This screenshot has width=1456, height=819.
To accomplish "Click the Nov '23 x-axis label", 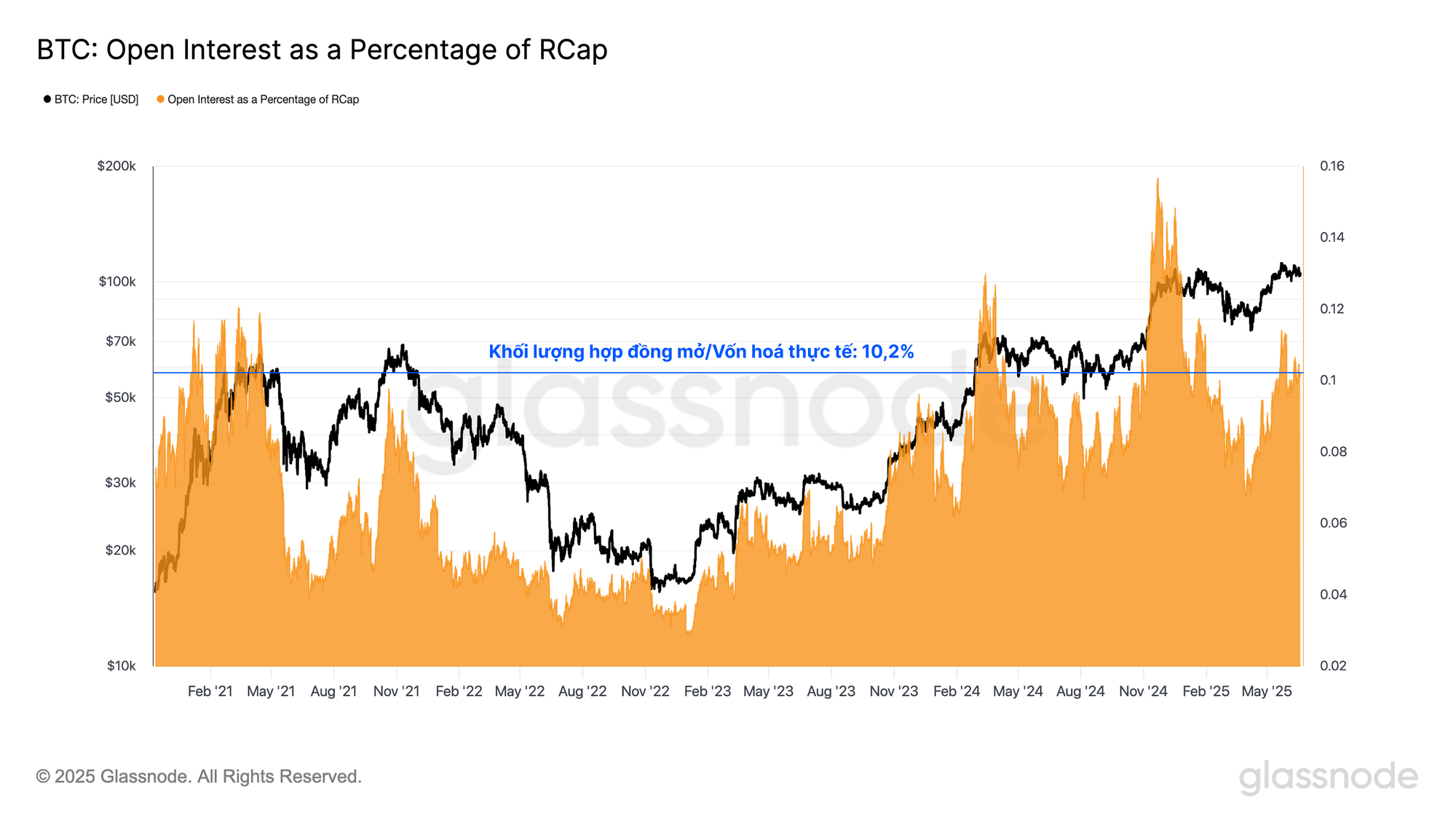I will [894, 691].
